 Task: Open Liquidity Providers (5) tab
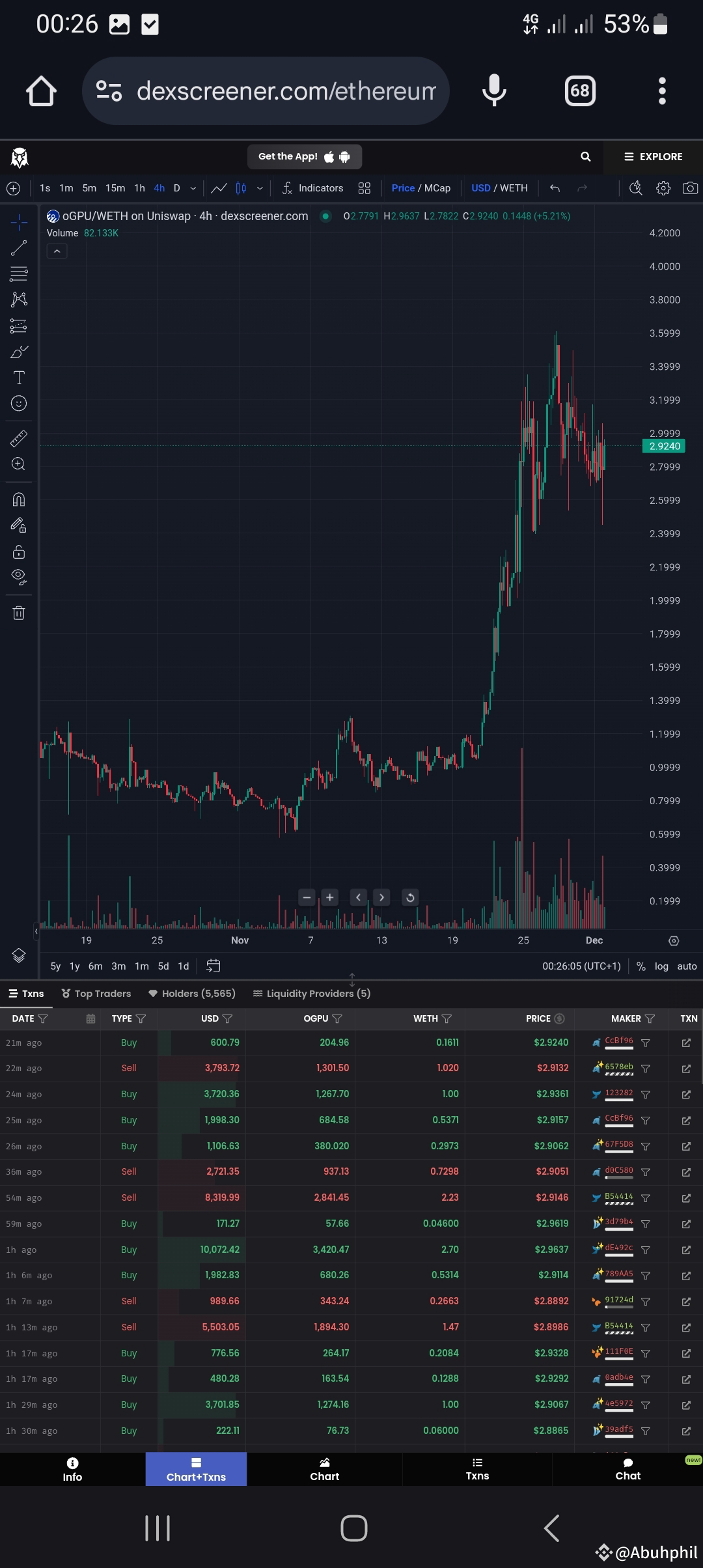coord(312,994)
